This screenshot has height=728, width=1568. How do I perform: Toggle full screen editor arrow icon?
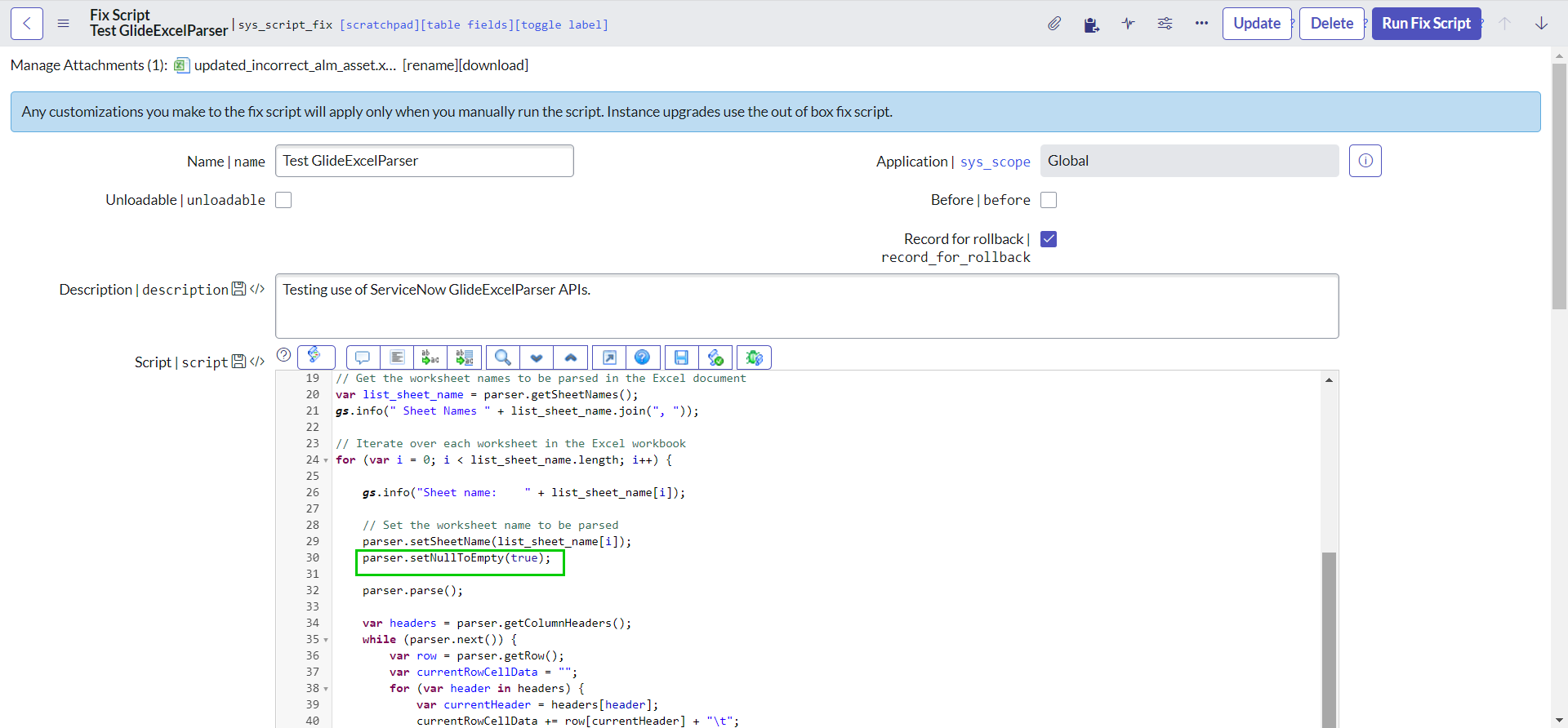(x=609, y=357)
